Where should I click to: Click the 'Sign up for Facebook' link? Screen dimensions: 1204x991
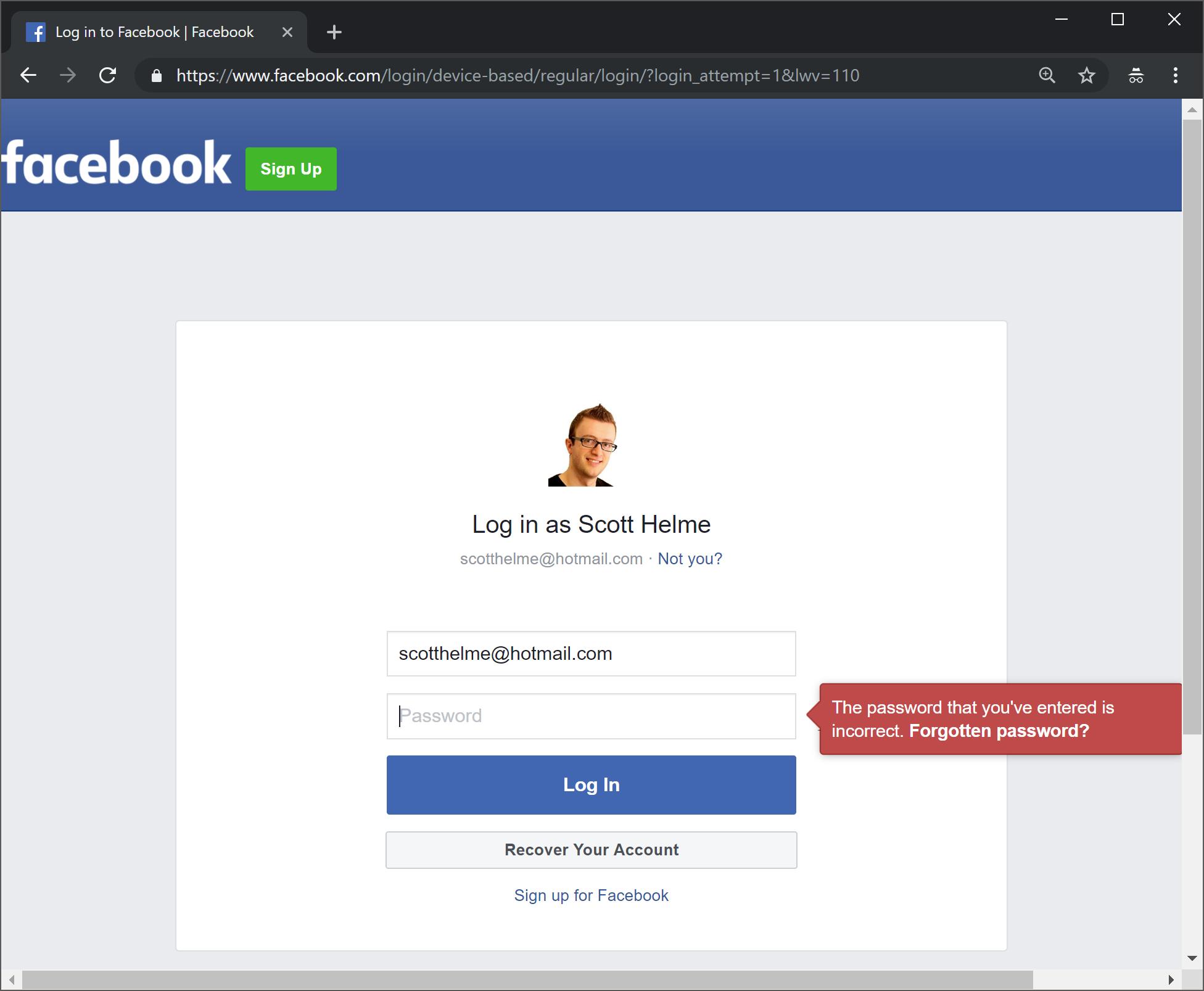(591, 895)
